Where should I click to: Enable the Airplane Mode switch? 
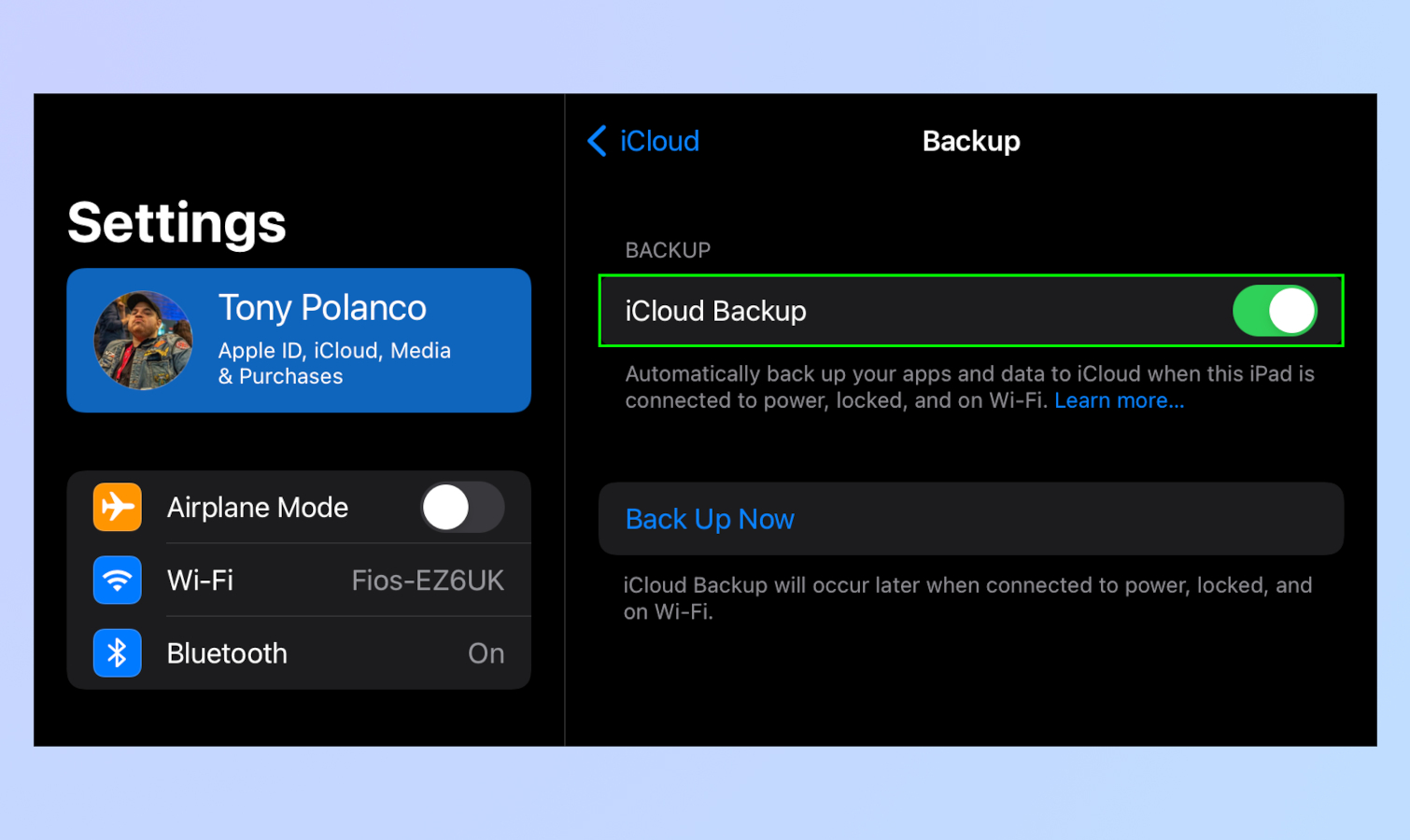[462, 507]
